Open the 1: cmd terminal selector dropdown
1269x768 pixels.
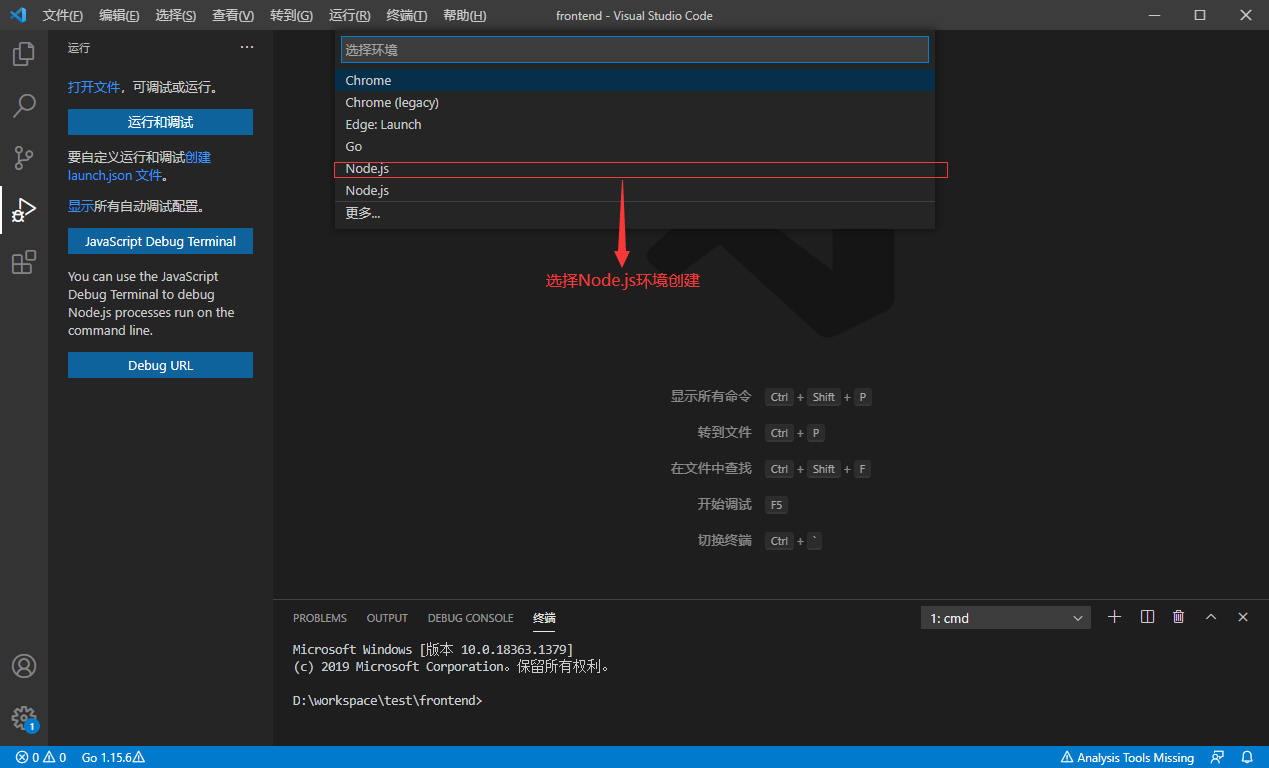[x=1006, y=618]
